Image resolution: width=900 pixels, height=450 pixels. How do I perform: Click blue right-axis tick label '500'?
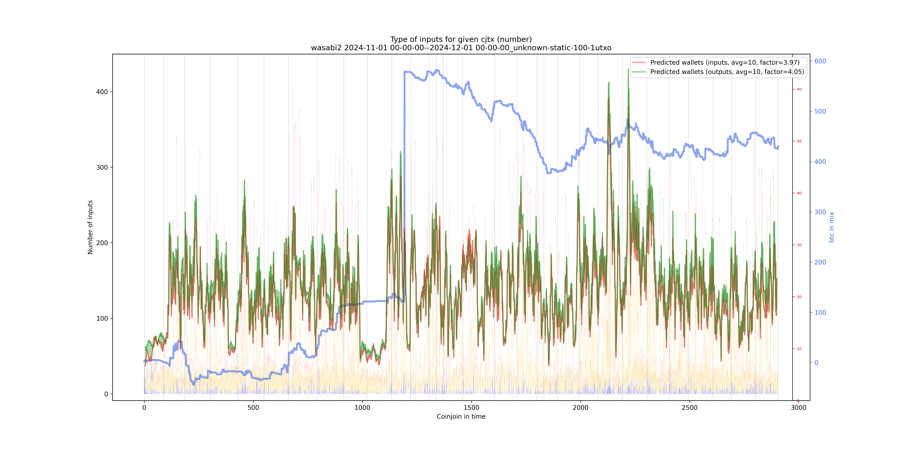click(820, 111)
